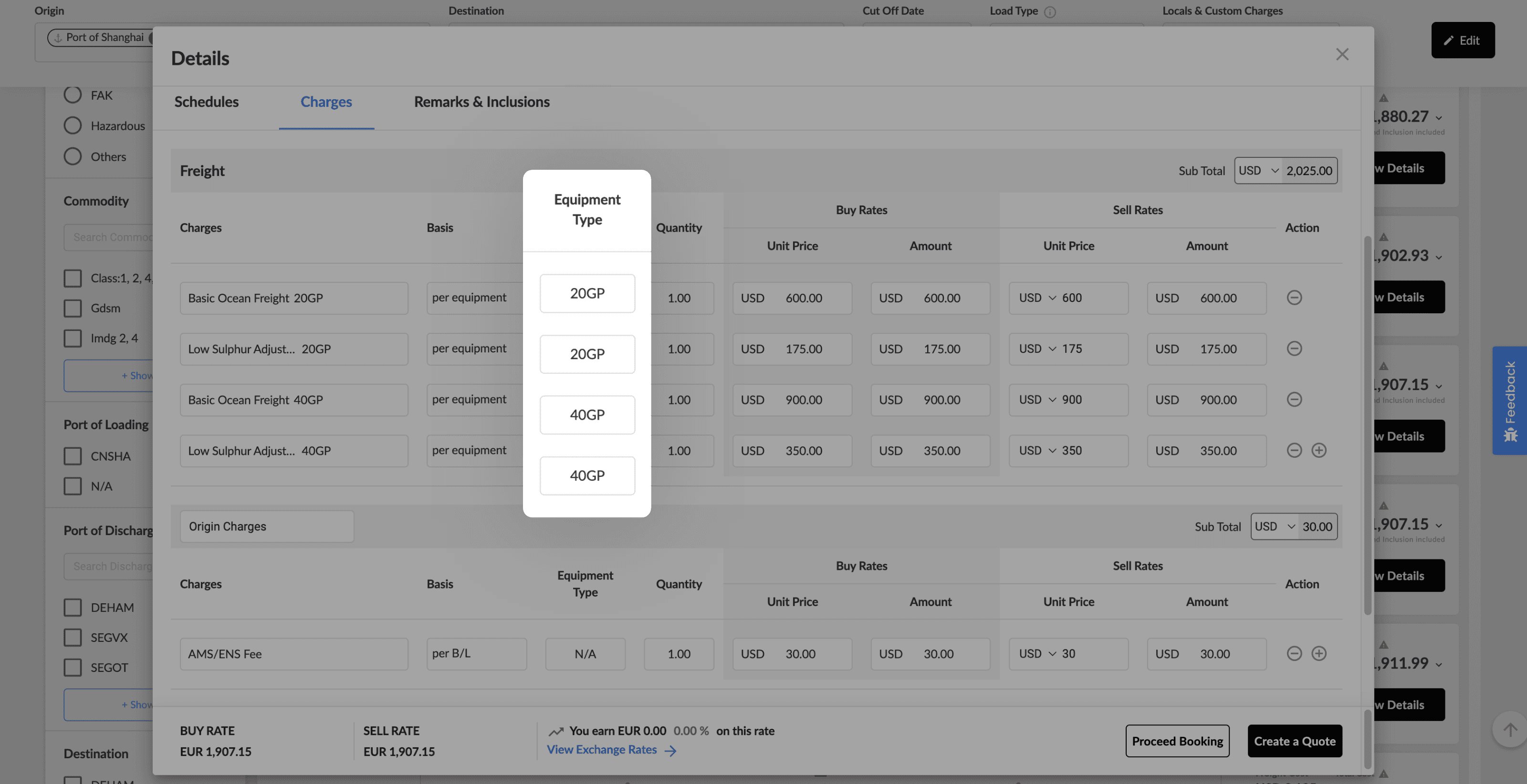
Task: Add a new freight charge row
Action: coord(1318,450)
